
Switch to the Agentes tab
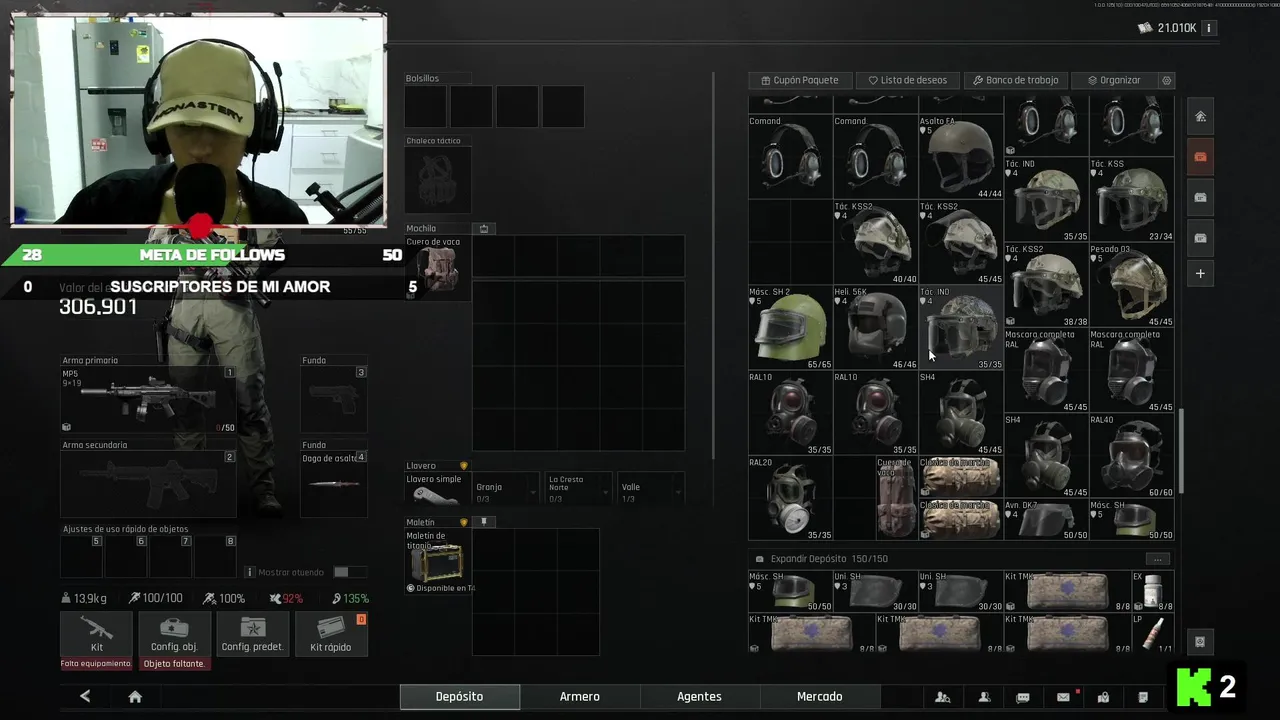[700, 697]
